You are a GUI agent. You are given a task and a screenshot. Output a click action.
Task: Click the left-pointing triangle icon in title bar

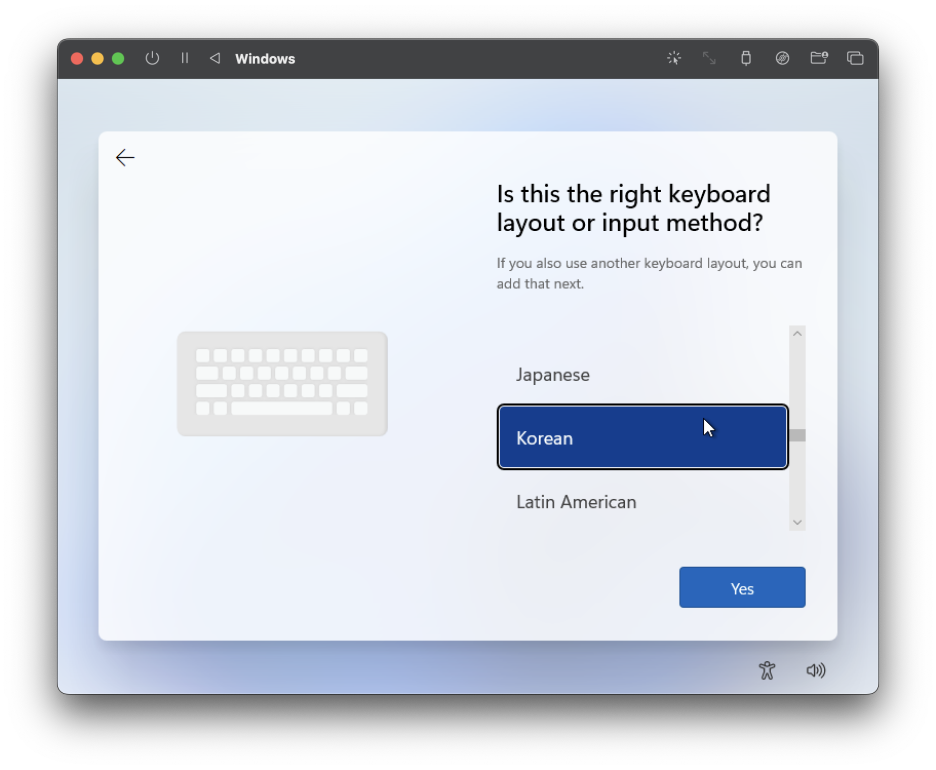(215, 58)
